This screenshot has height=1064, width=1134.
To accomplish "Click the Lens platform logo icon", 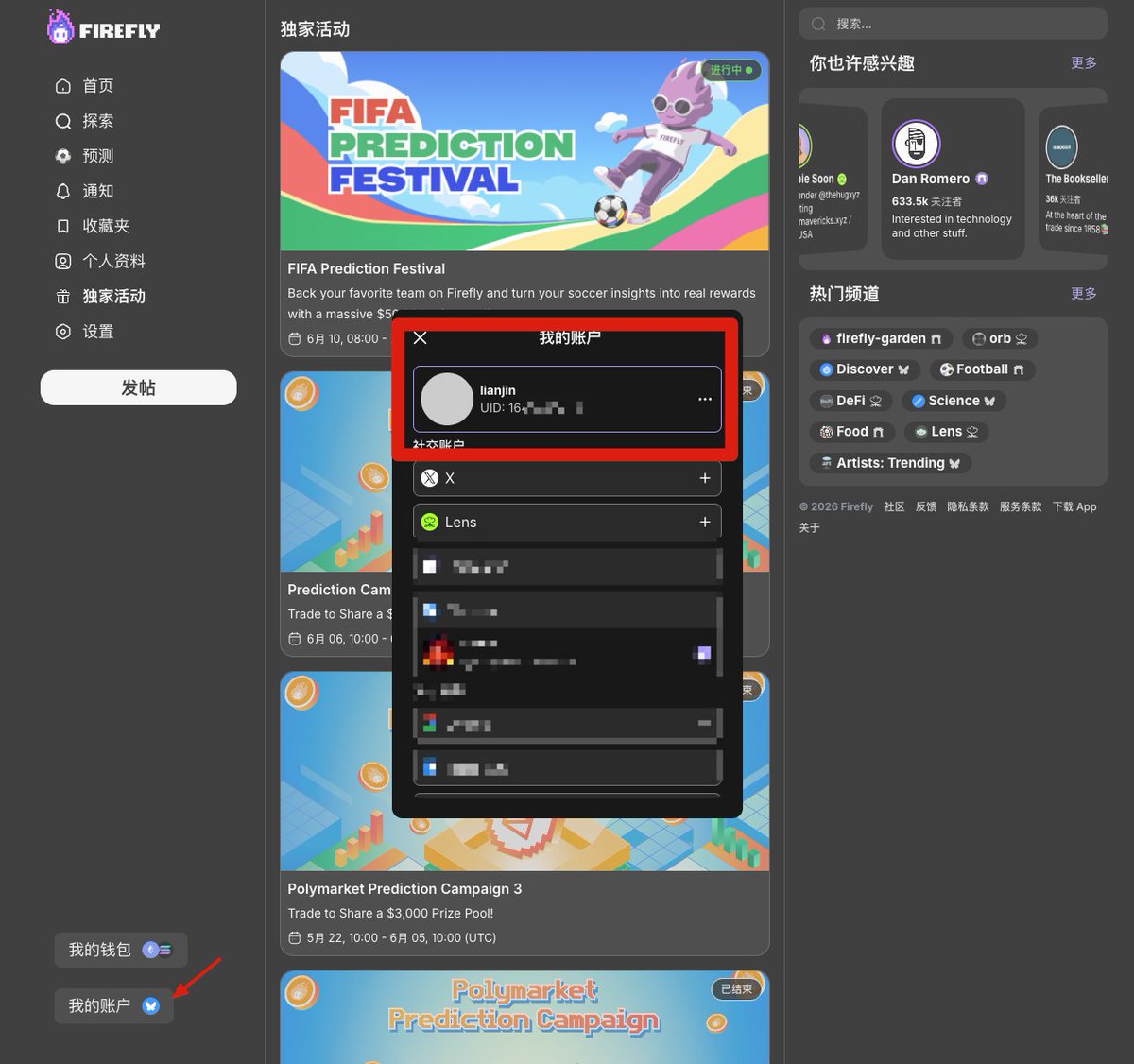I will 430,522.
